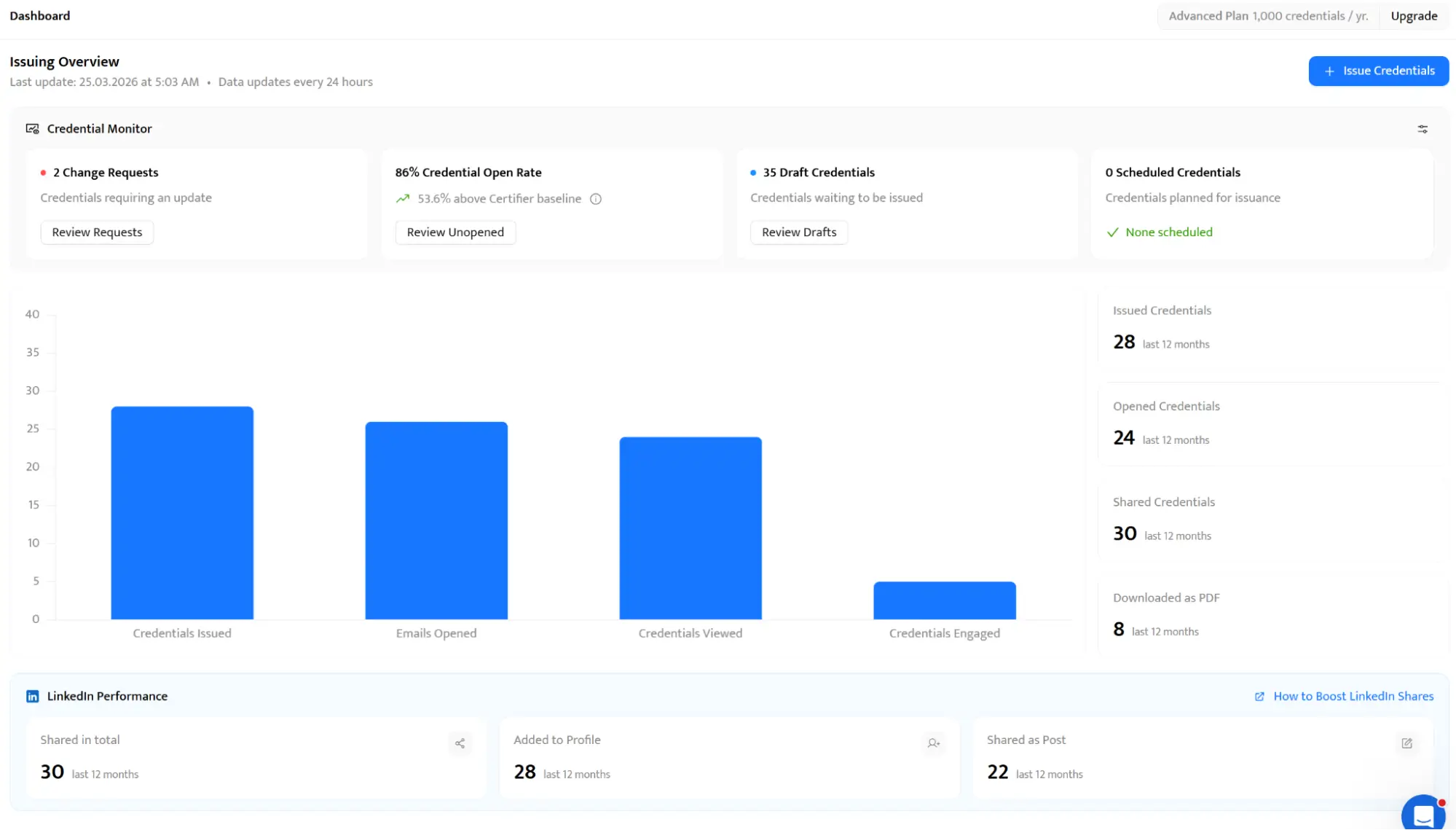The image size is (1456, 830).
Task: Click the add-person icon in Added to Profile
Action: pos(933,743)
